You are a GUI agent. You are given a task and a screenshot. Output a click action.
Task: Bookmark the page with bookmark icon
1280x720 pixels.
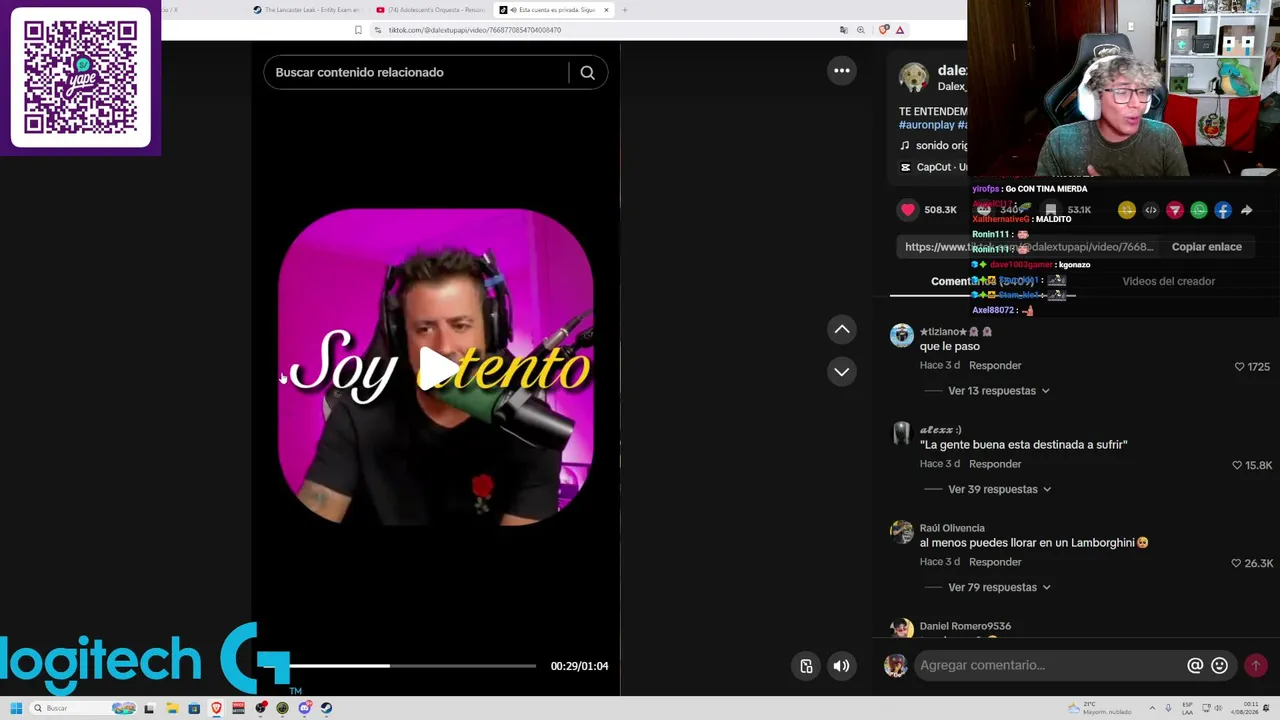pos(358,30)
